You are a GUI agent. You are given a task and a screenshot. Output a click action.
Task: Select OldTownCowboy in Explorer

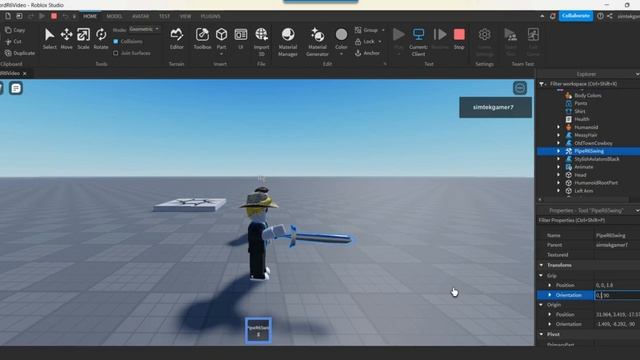point(593,143)
